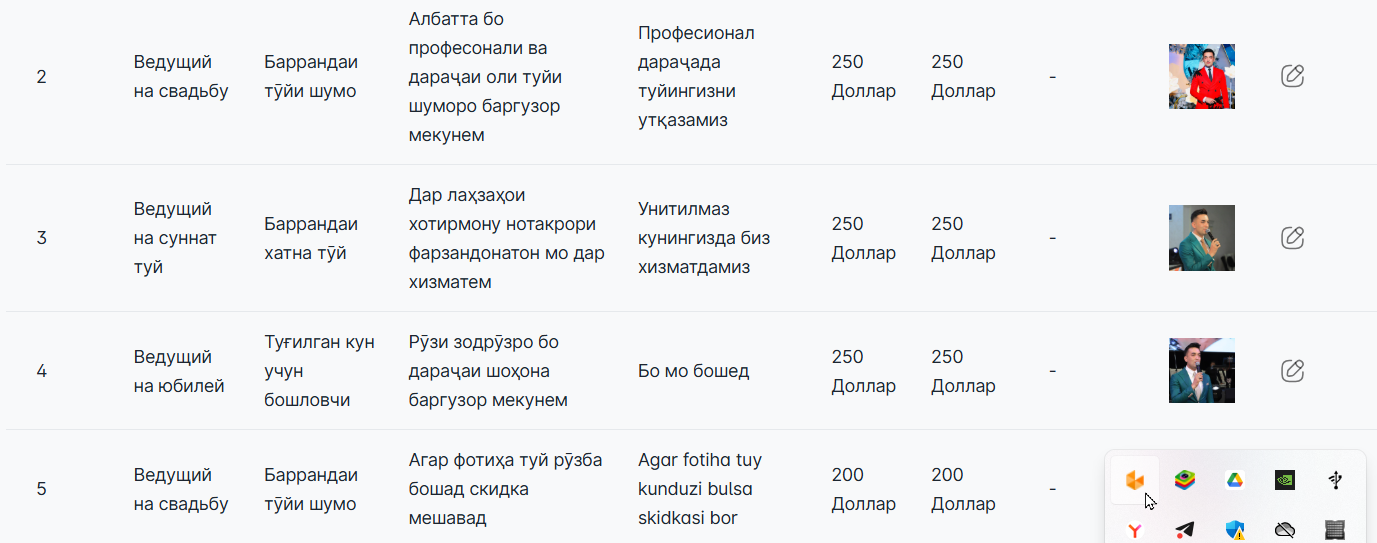Click the USB safely remove icon
Image resolution: width=1377 pixels, height=543 pixels.
(1335, 480)
